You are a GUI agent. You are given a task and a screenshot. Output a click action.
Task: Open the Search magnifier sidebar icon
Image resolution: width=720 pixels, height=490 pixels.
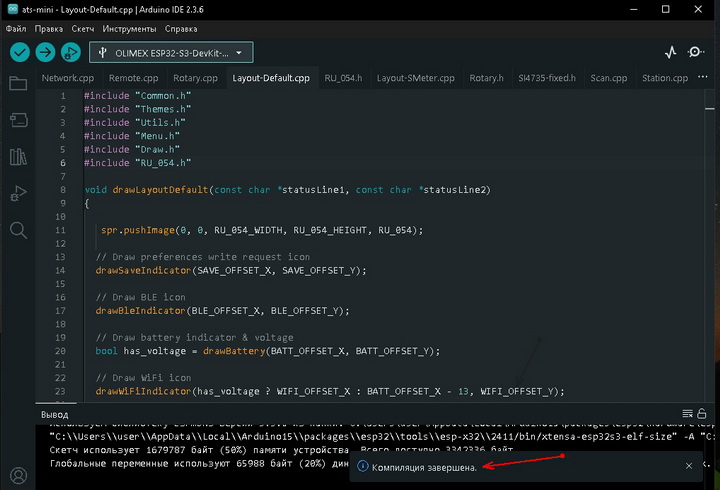coord(18,230)
